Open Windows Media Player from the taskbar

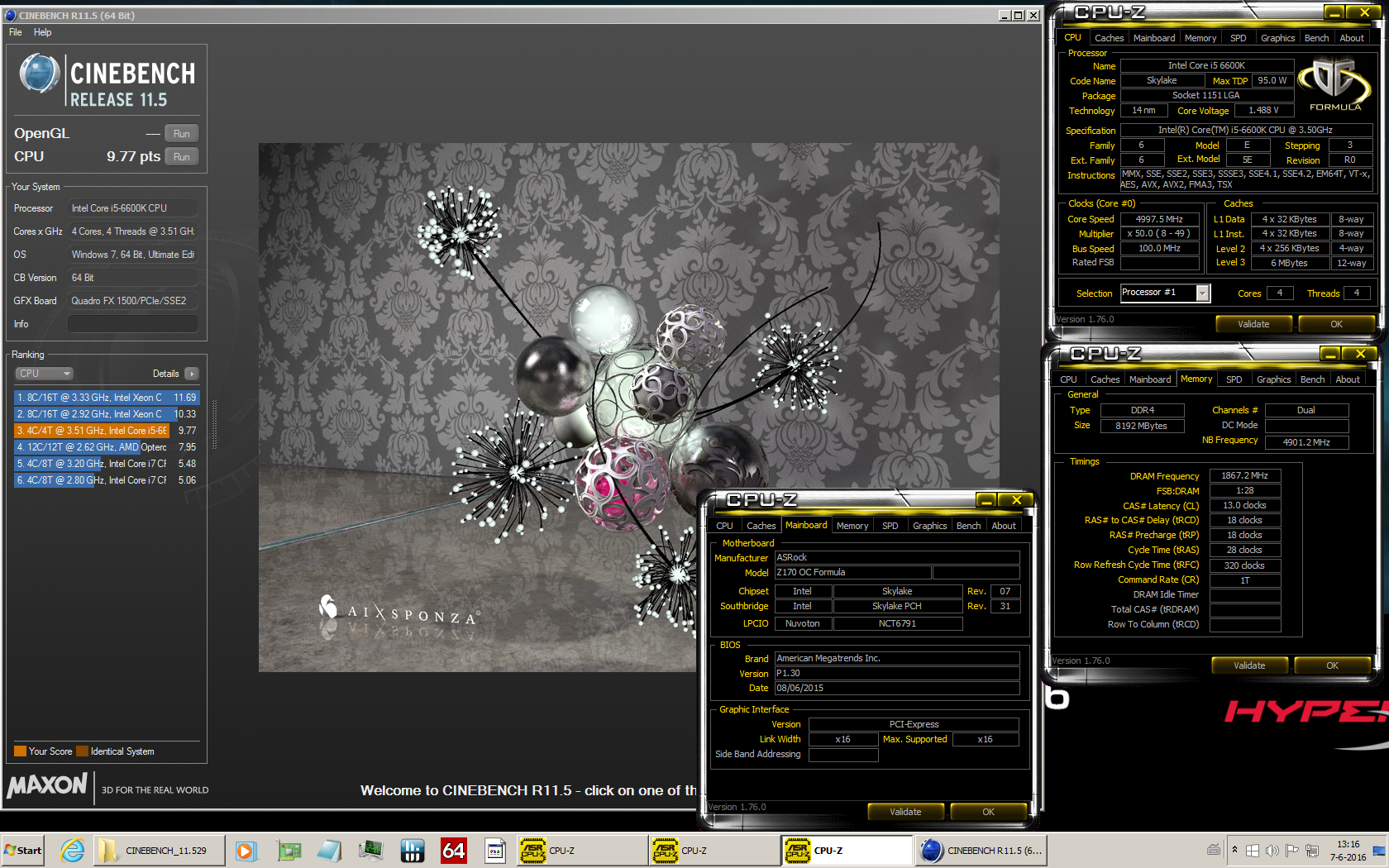246,850
